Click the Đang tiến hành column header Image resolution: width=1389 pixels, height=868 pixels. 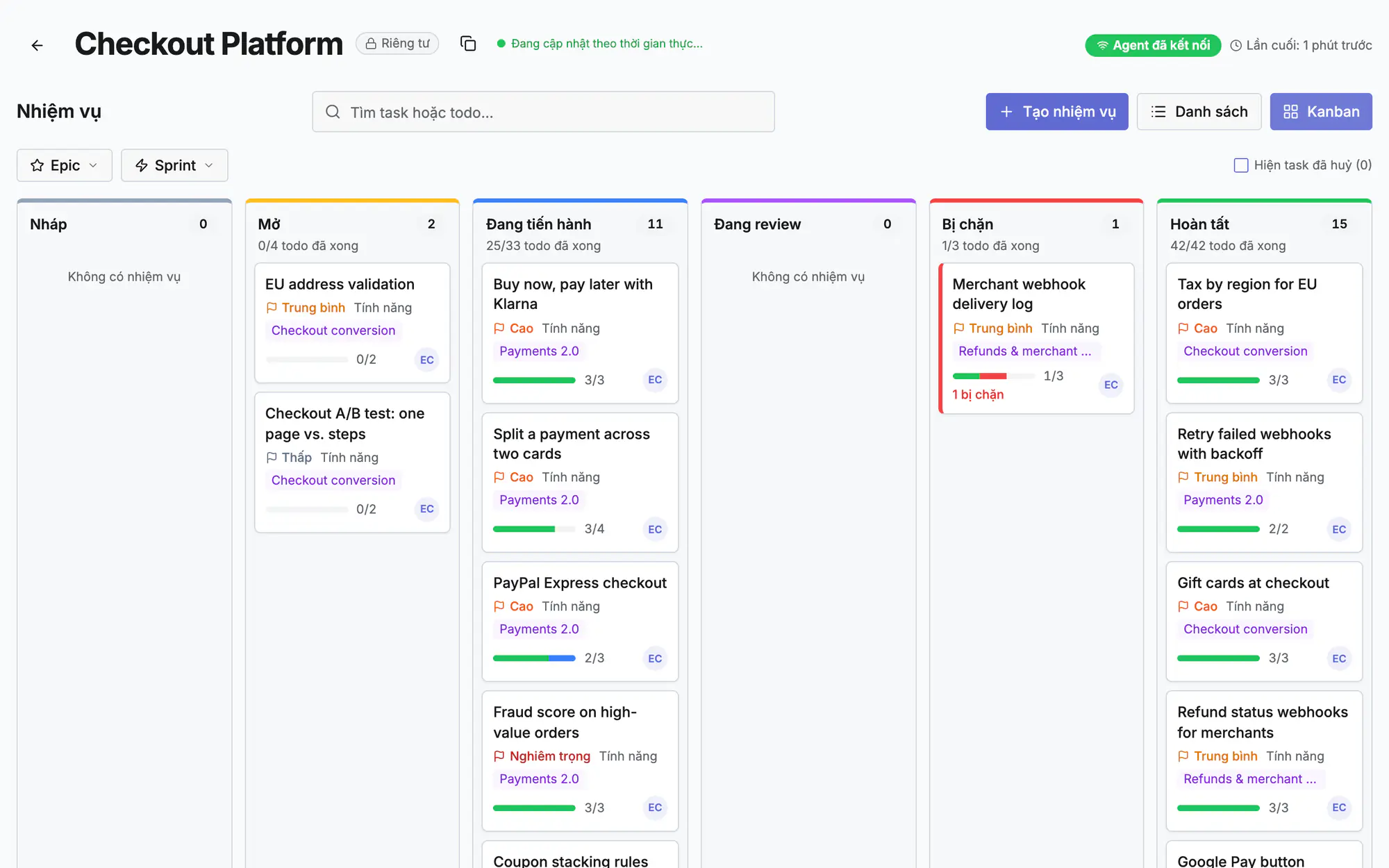pyautogui.click(x=538, y=224)
